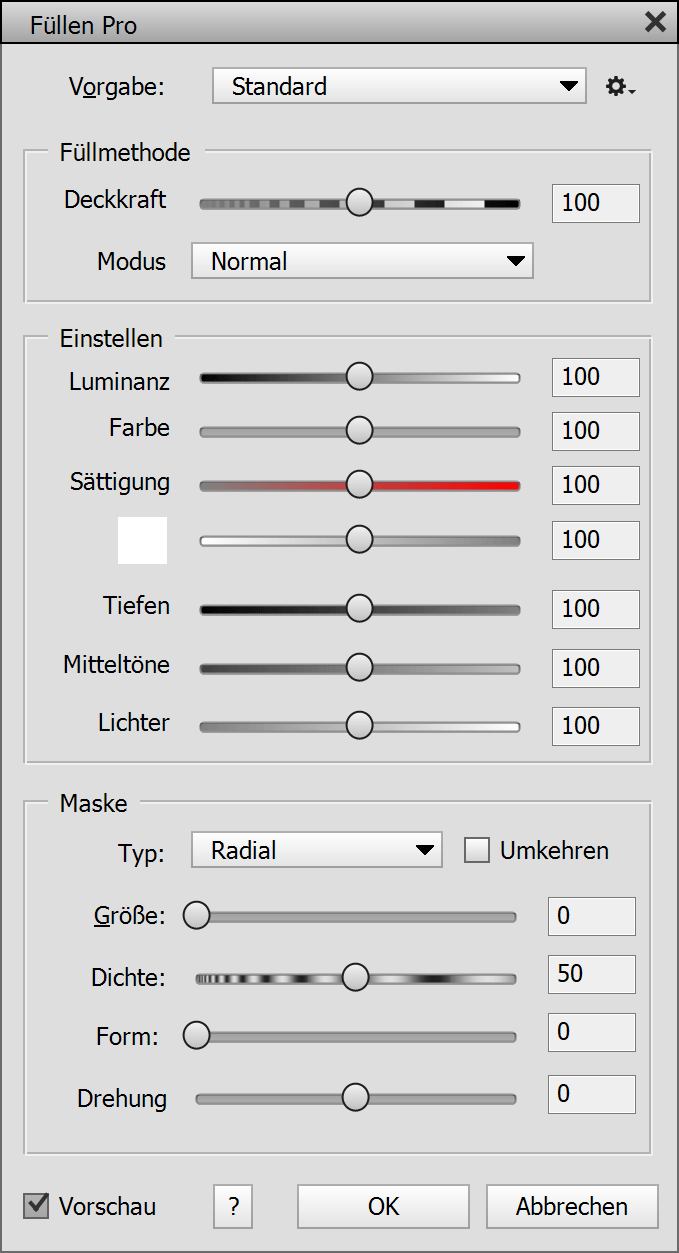The image size is (679, 1253).
Task: Enable the Umkehren mask checkbox
Action: pos(478,851)
